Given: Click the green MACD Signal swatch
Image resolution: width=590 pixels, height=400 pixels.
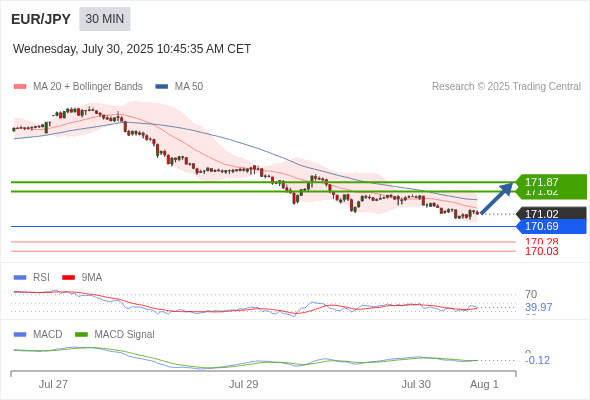Looking at the screenshot, I should (81, 335).
